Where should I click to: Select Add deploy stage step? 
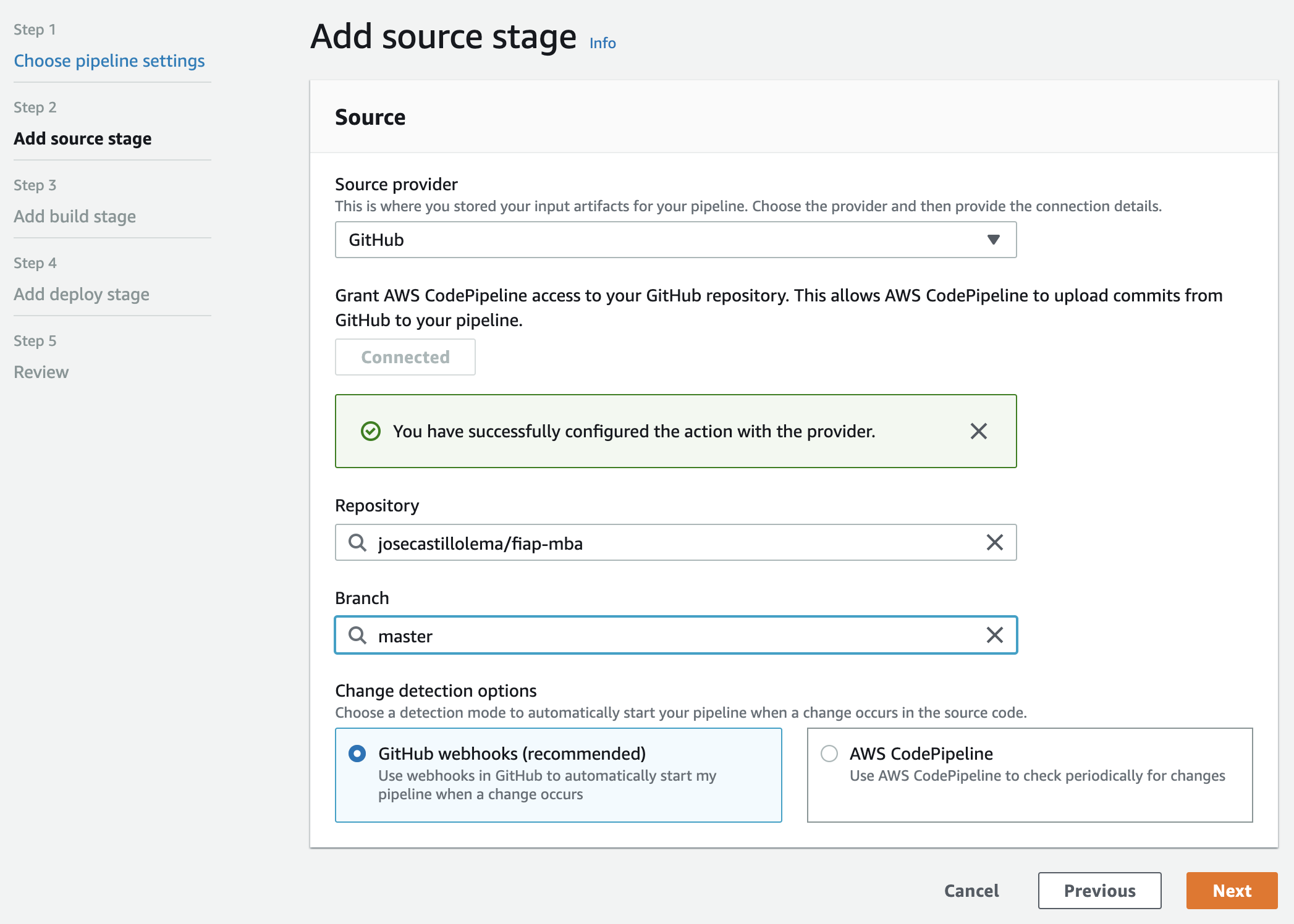82,294
